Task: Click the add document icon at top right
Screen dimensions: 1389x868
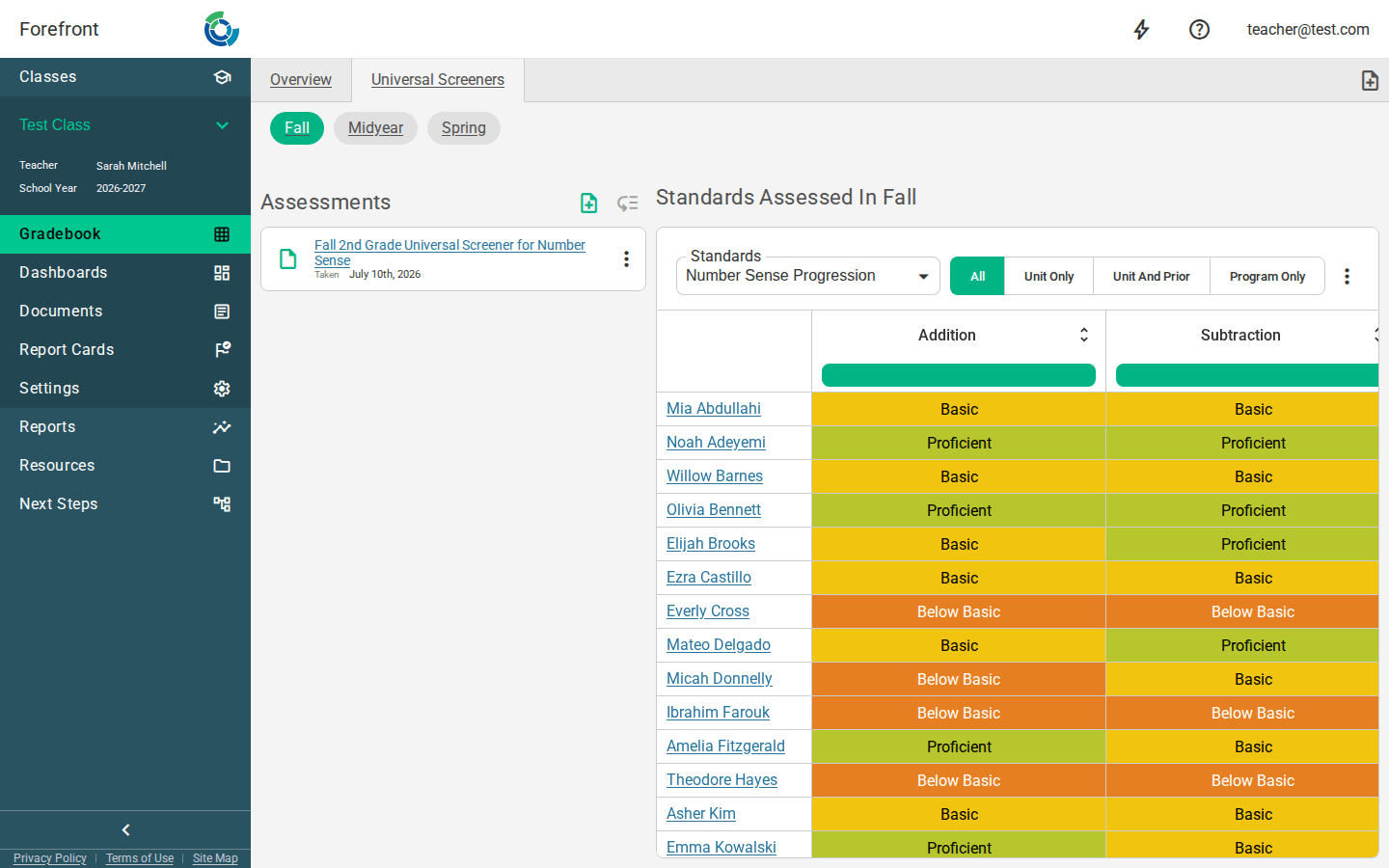Action: point(1370,80)
